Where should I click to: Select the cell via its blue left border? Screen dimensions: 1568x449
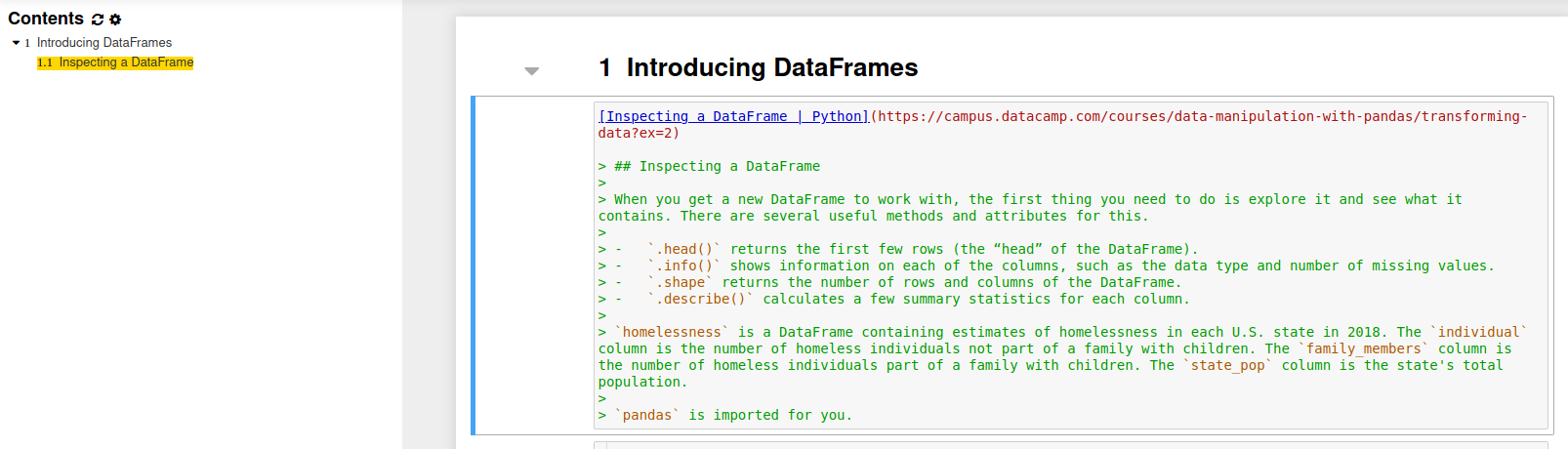pyautogui.click(x=474, y=265)
